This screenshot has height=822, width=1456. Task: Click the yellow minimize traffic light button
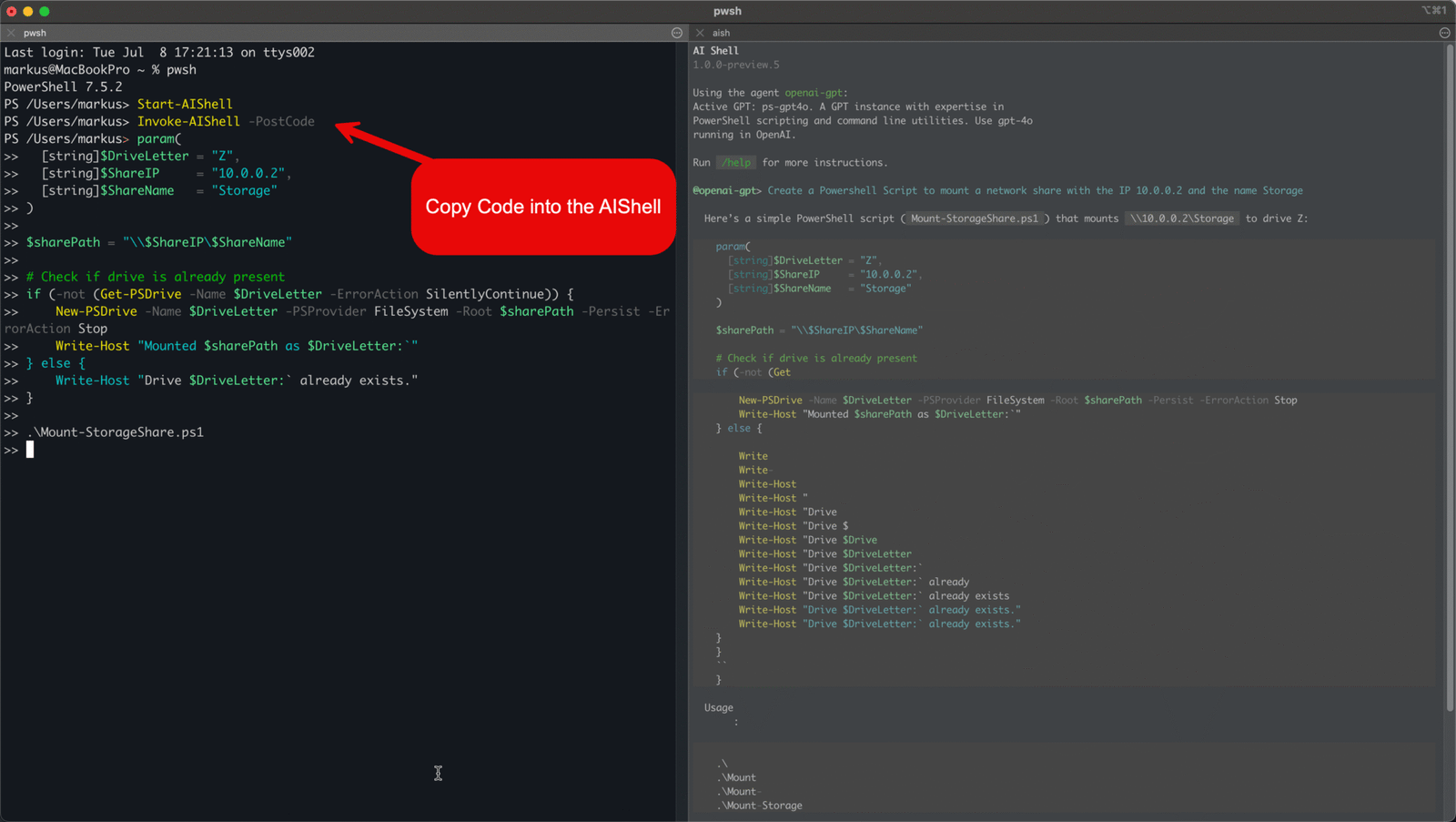[27, 11]
